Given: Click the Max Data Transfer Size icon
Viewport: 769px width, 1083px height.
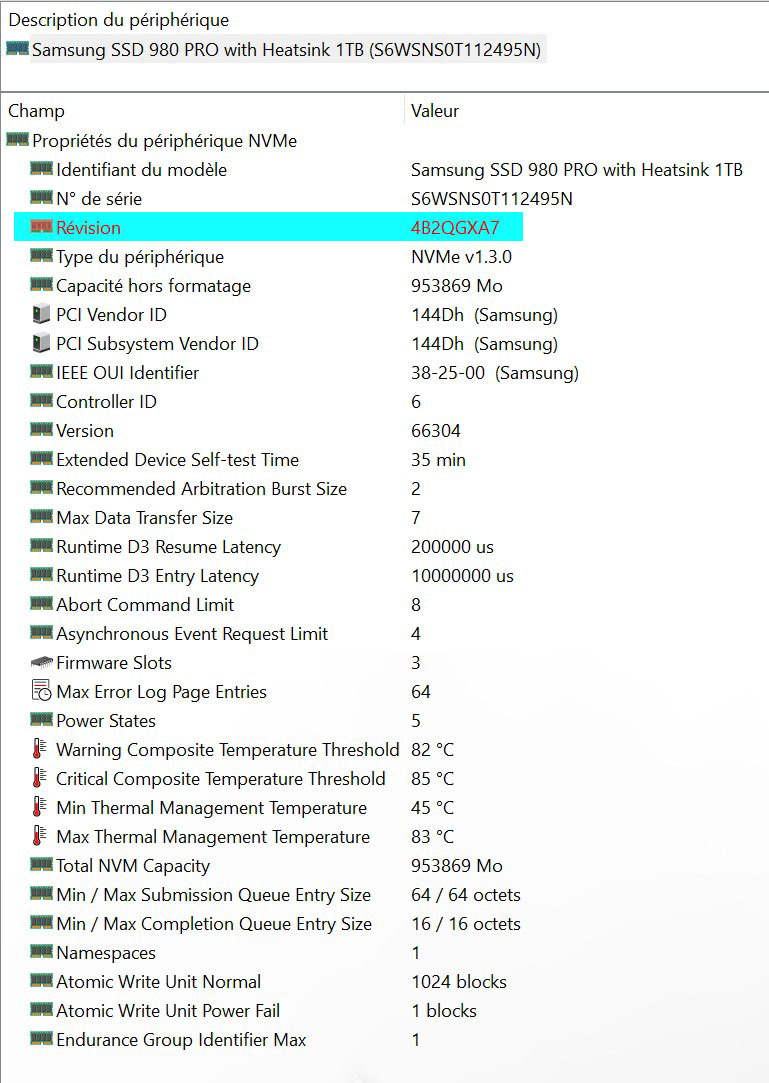Looking at the screenshot, I should [x=41, y=517].
